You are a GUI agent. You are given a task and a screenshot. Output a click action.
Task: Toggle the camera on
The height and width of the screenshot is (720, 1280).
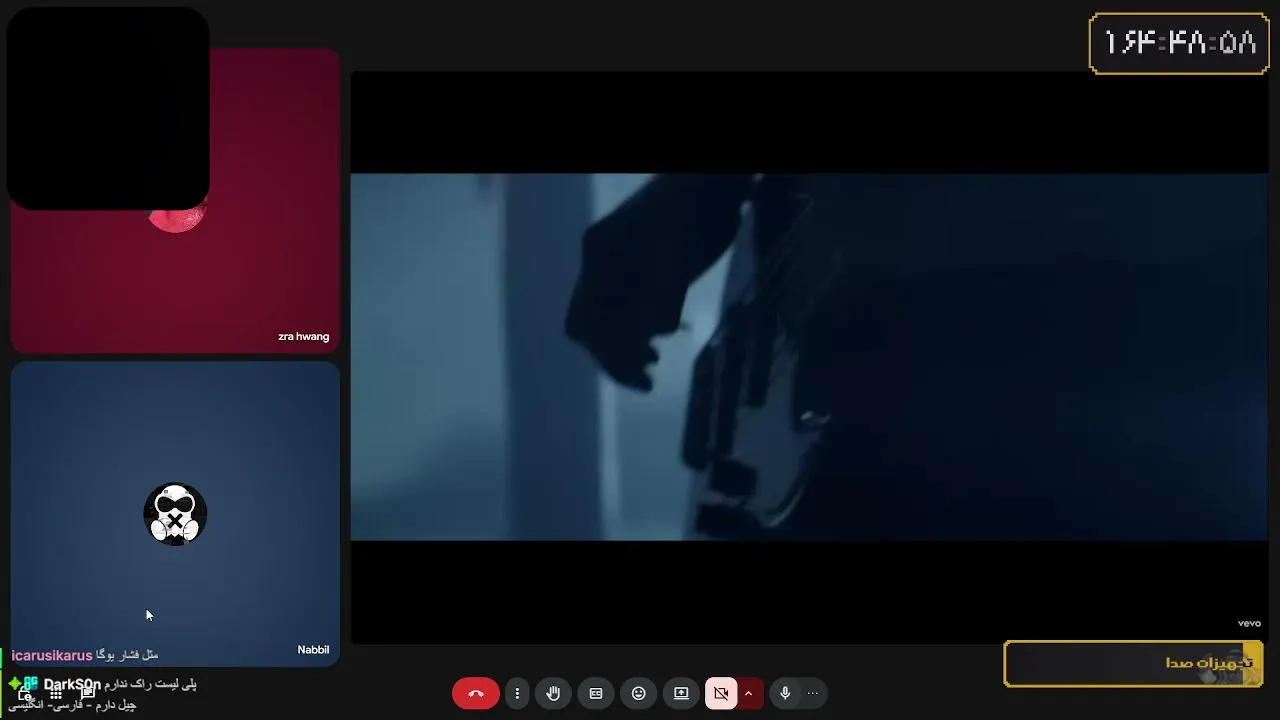(721, 693)
